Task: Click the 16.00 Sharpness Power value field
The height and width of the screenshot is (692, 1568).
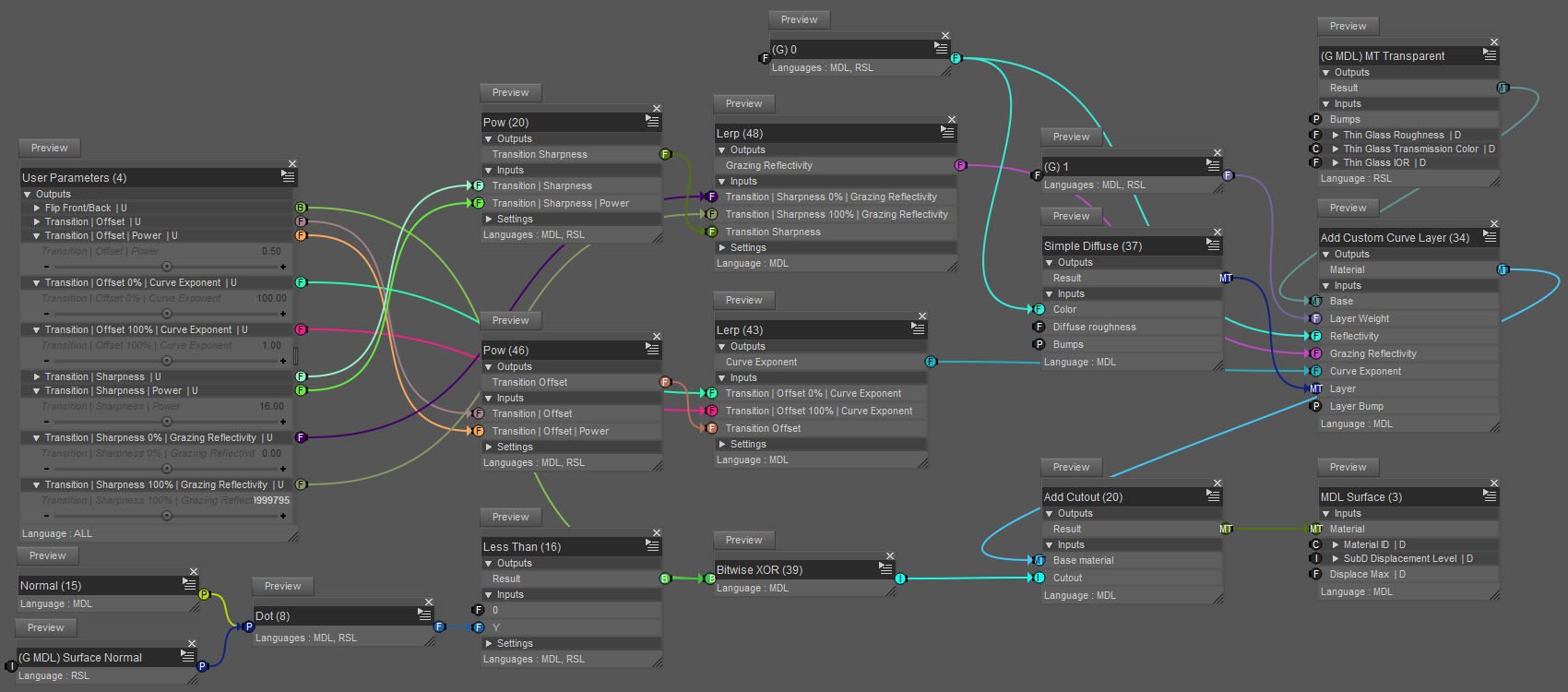Action: [271, 406]
